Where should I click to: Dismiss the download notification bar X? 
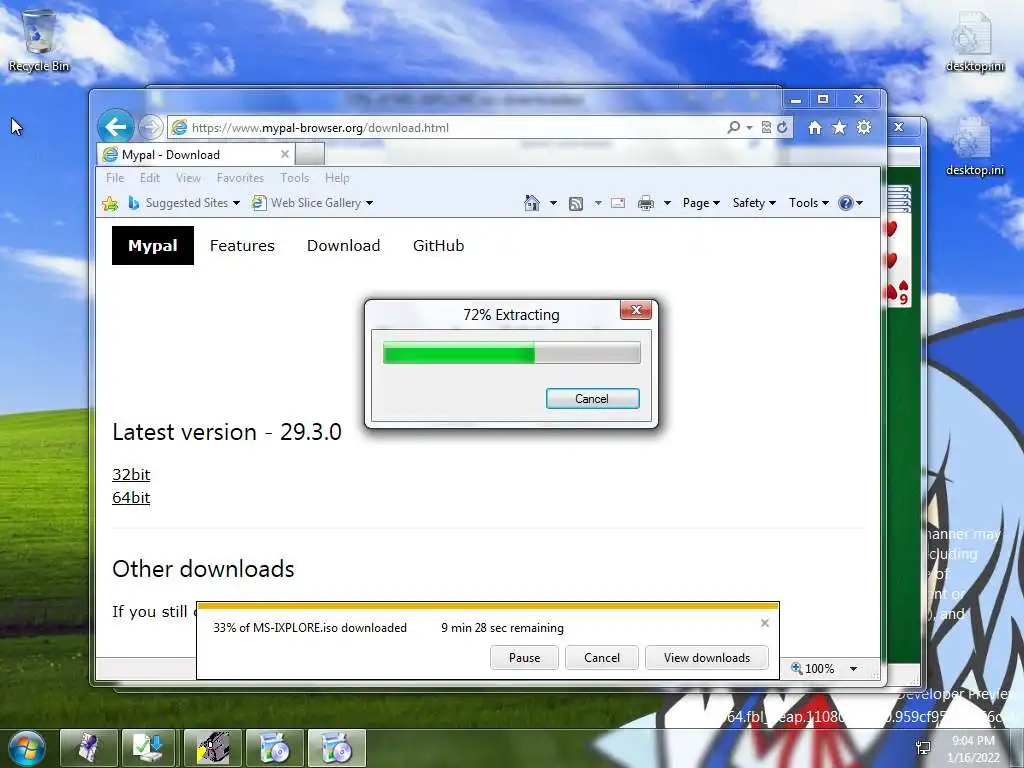tap(765, 623)
